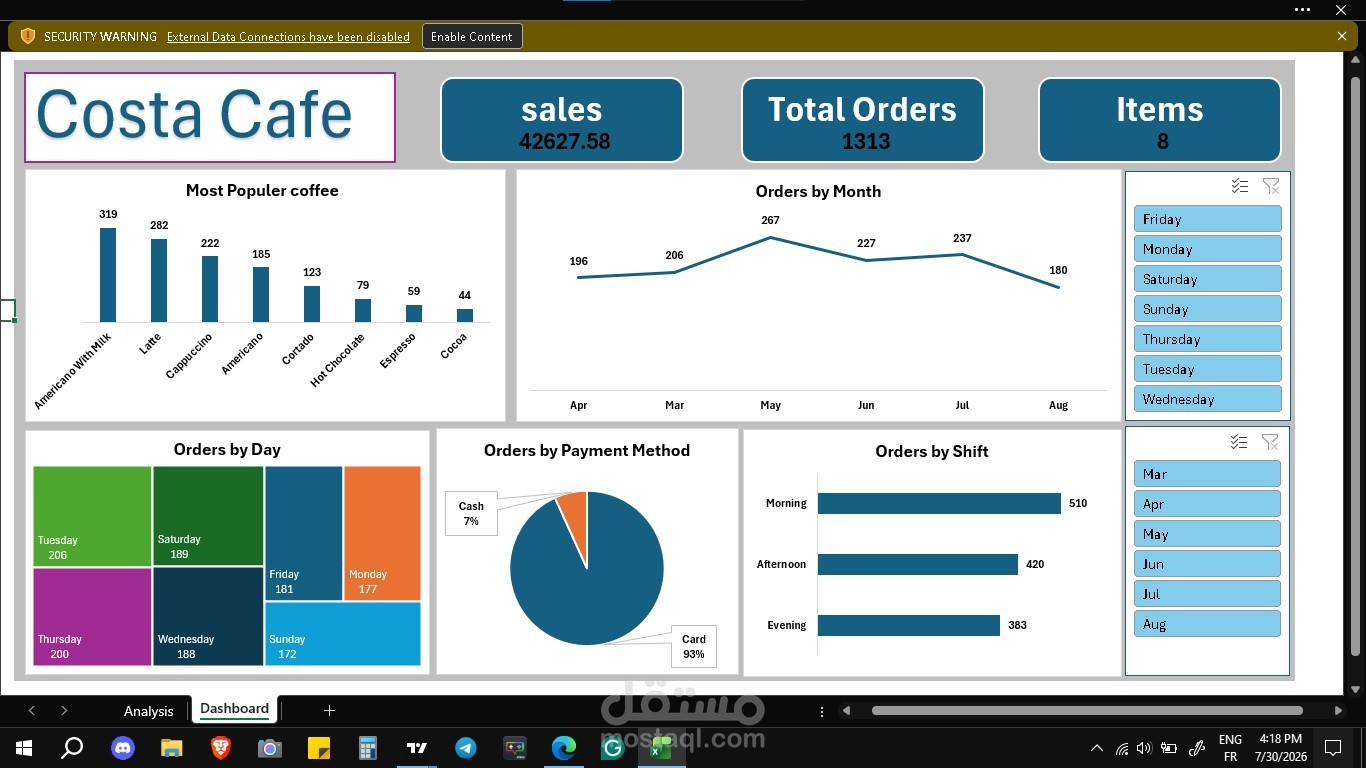Toggle multi-select on the weekday slicer
Viewport: 1366px width, 768px height.
[x=1240, y=186]
